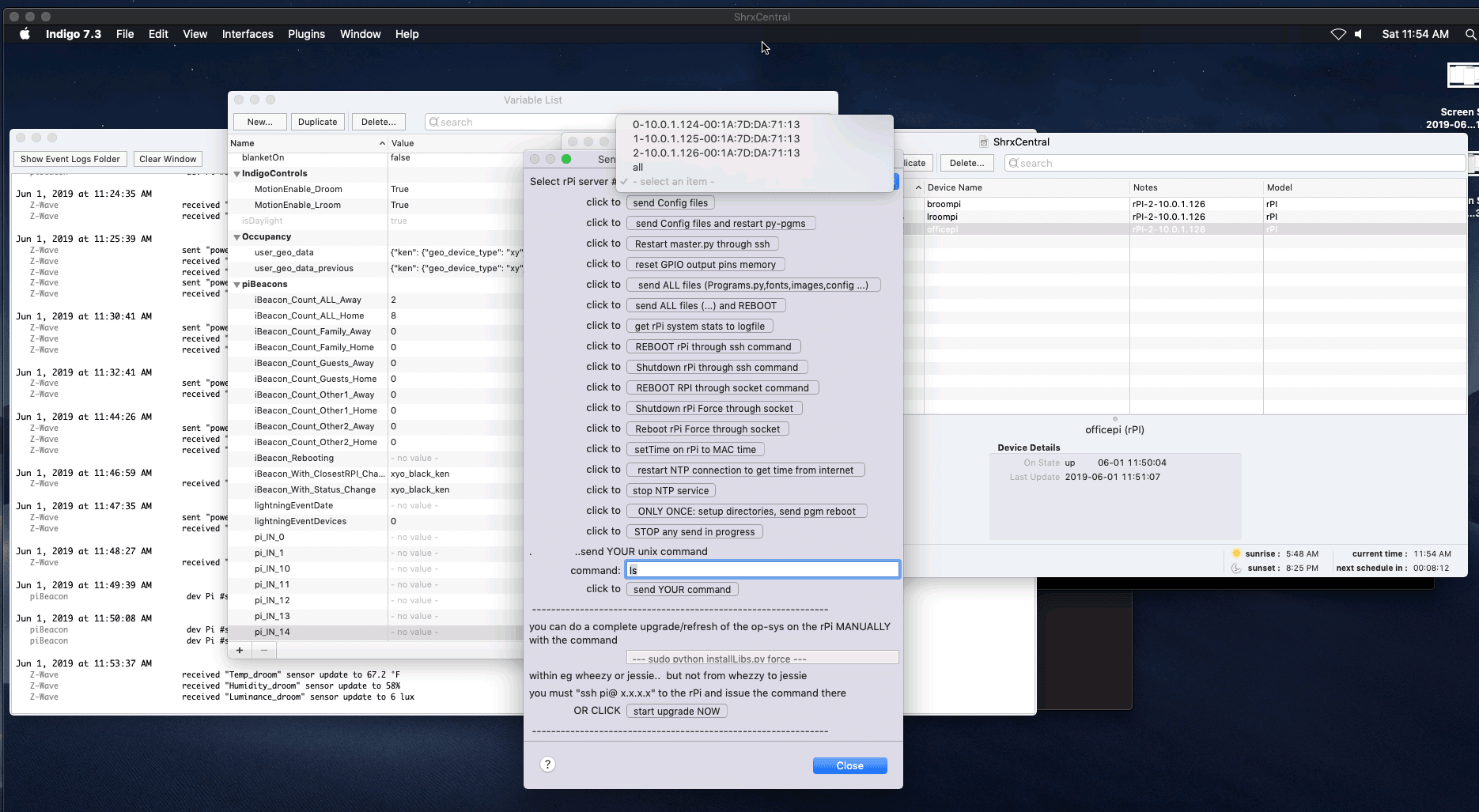Screen dimensions: 1479x812
Task: Click 'Shutdown rPi through ssh command'
Action: click(x=717, y=368)
